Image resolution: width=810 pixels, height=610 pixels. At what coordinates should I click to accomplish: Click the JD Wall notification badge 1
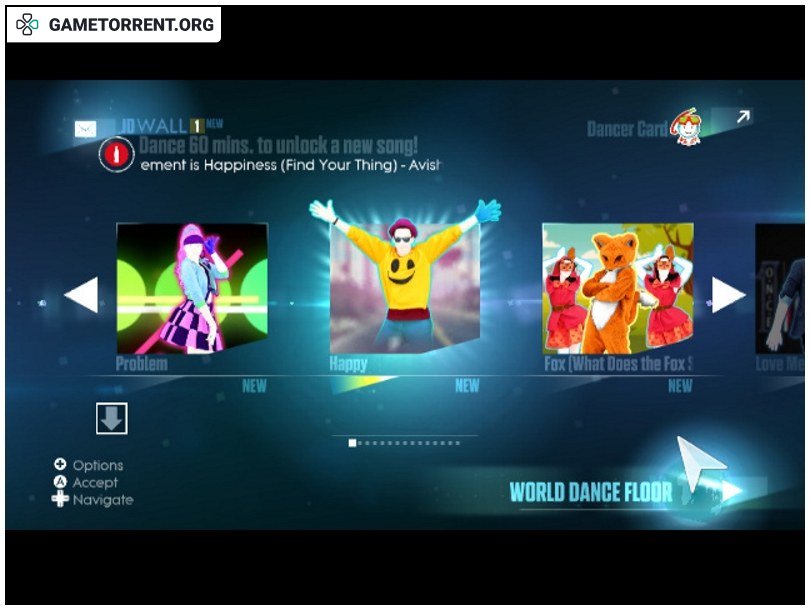pos(196,126)
